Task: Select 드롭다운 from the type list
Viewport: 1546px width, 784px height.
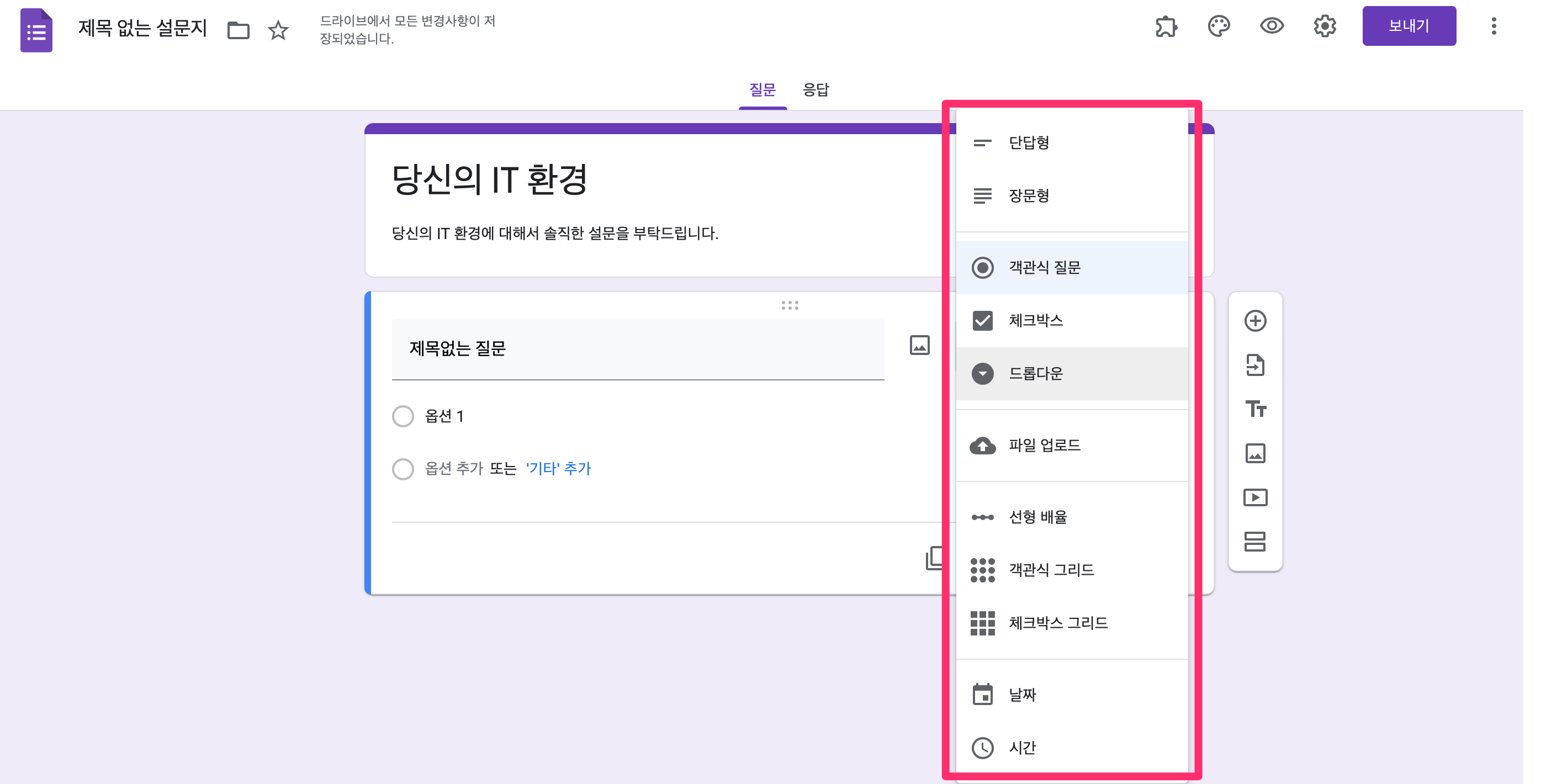Action: [1035, 373]
